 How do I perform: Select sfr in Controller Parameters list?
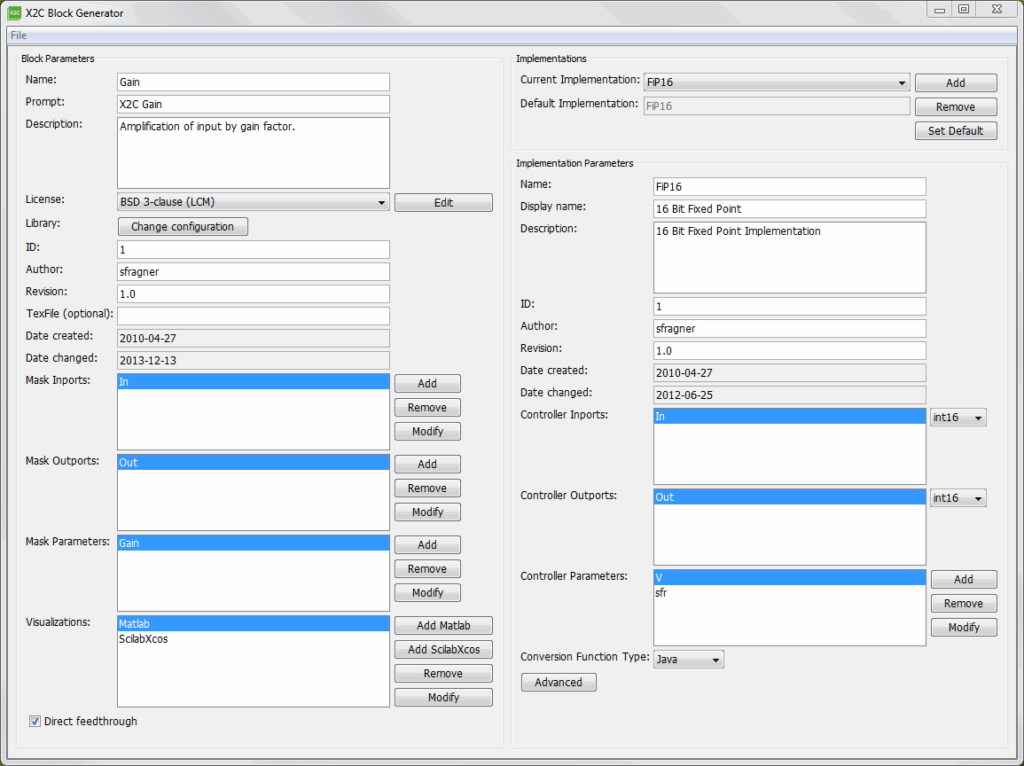pyautogui.click(x=661, y=593)
